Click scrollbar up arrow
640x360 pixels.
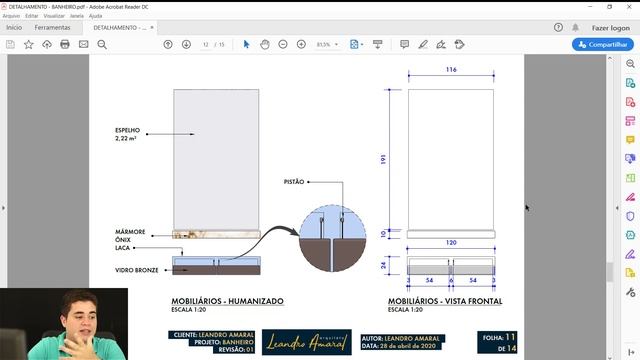coord(610,58)
